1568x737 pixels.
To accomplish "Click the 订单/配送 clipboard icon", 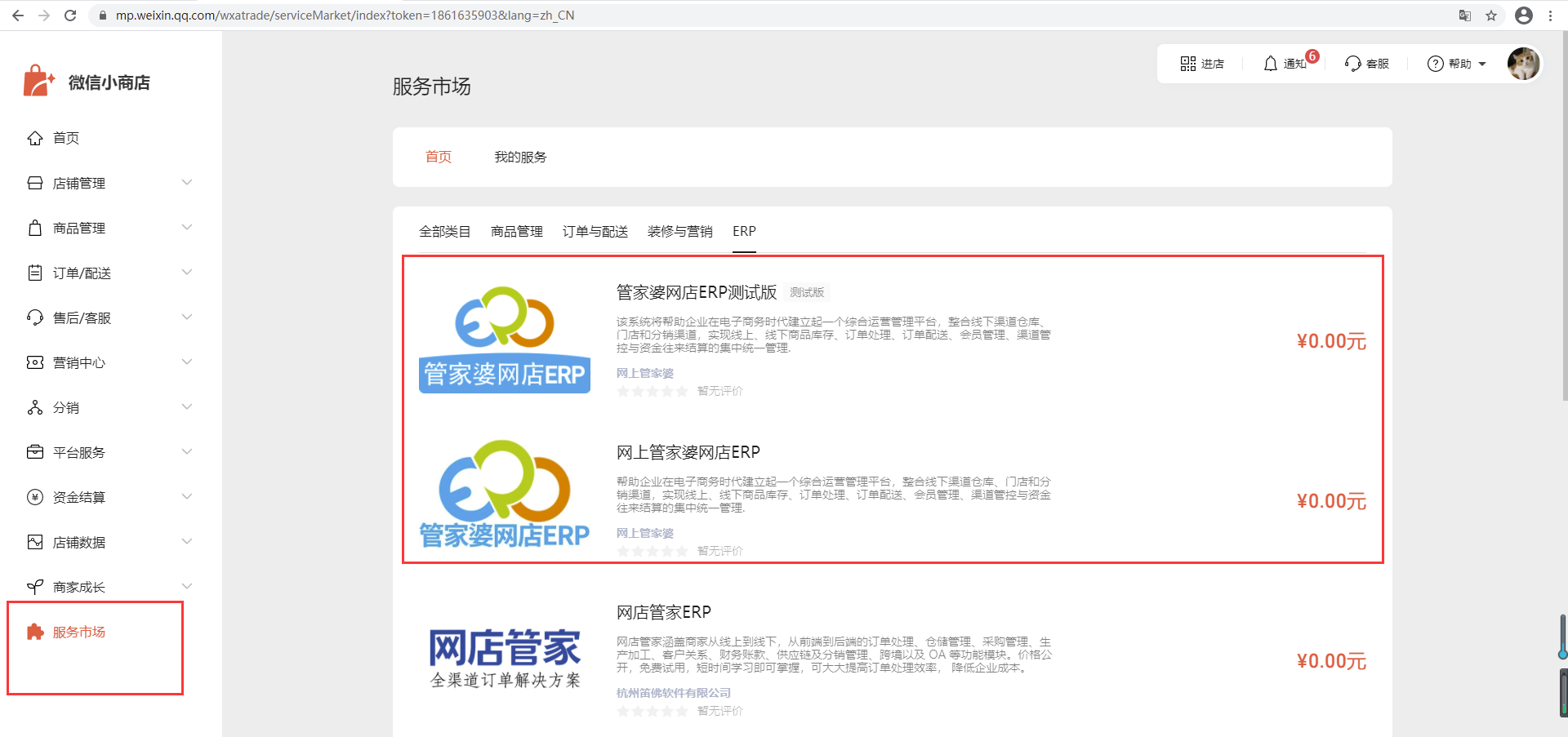I will coord(35,273).
